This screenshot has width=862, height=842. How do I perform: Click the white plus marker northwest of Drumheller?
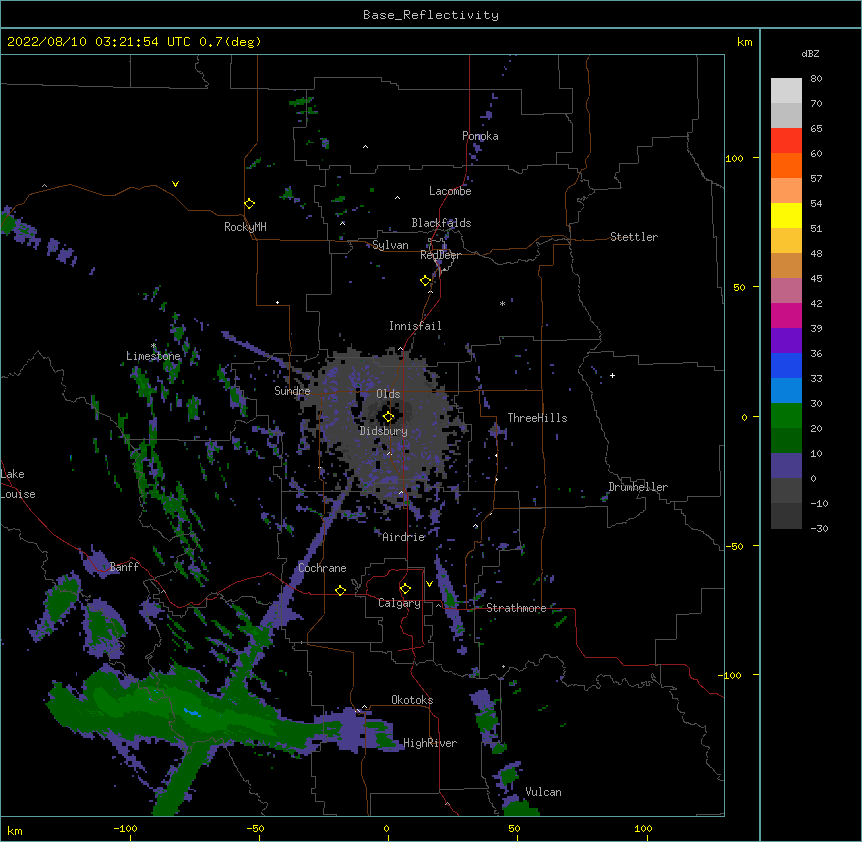click(612, 375)
